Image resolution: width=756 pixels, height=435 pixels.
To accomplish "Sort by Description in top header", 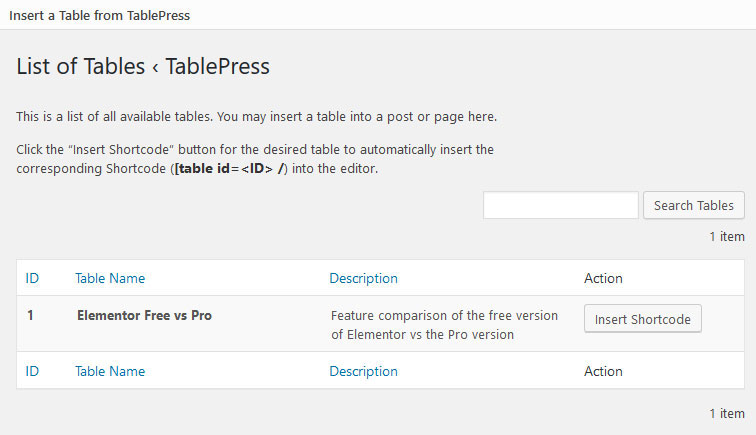I will click(x=363, y=278).
